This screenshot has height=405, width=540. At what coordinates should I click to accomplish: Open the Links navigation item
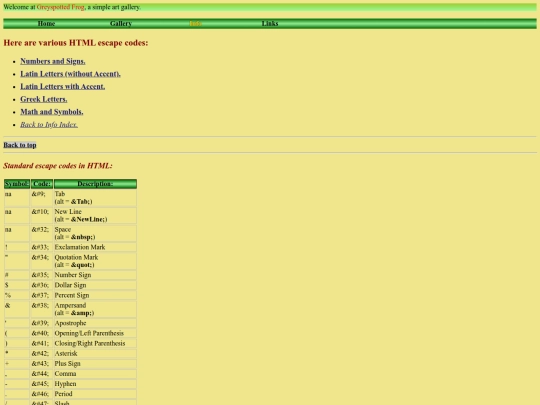pos(270,23)
